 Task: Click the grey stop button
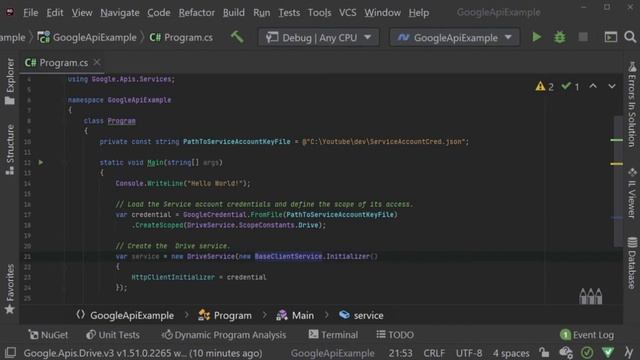[583, 37]
